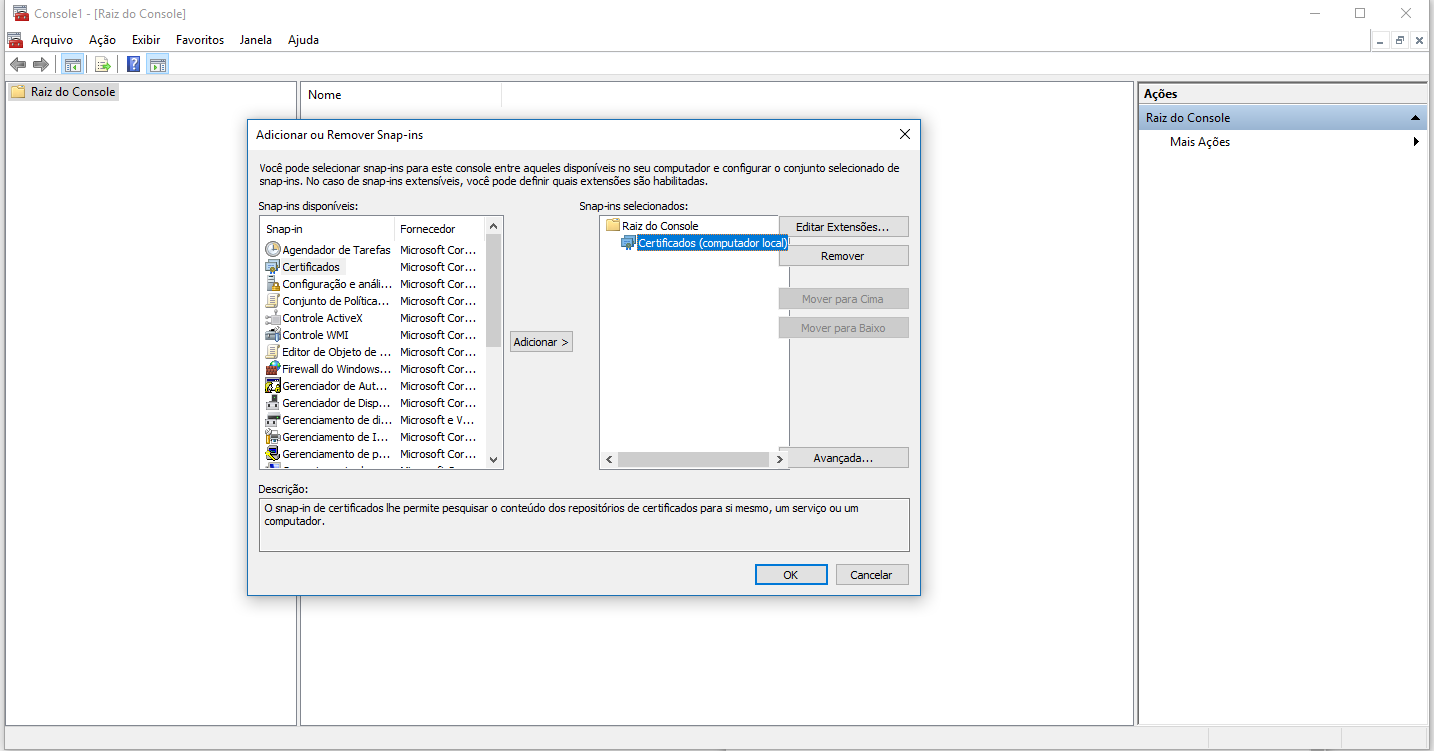
Task: Toggle Show/Hide Action Pane toolbar icon
Action: pos(157,65)
